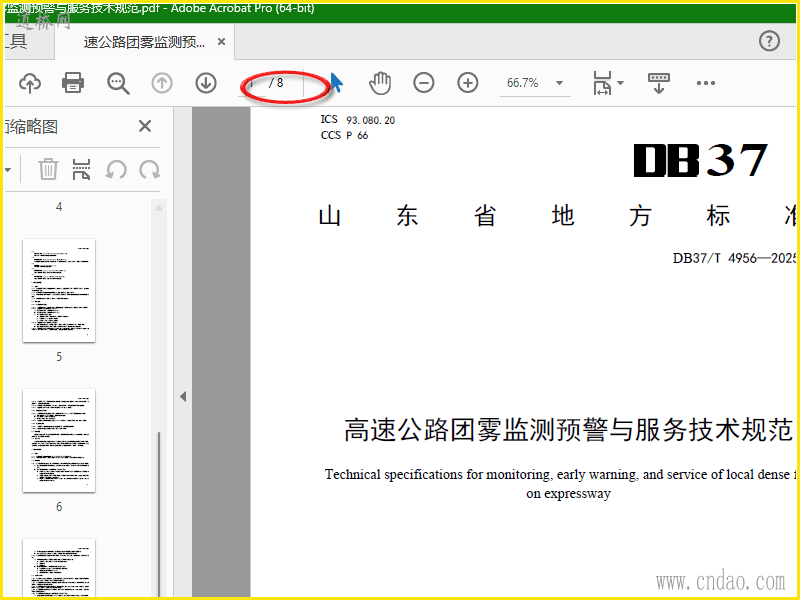
Task: Click the English subtitle 'Technical specifications' line
Action: [x=560, y=474]
